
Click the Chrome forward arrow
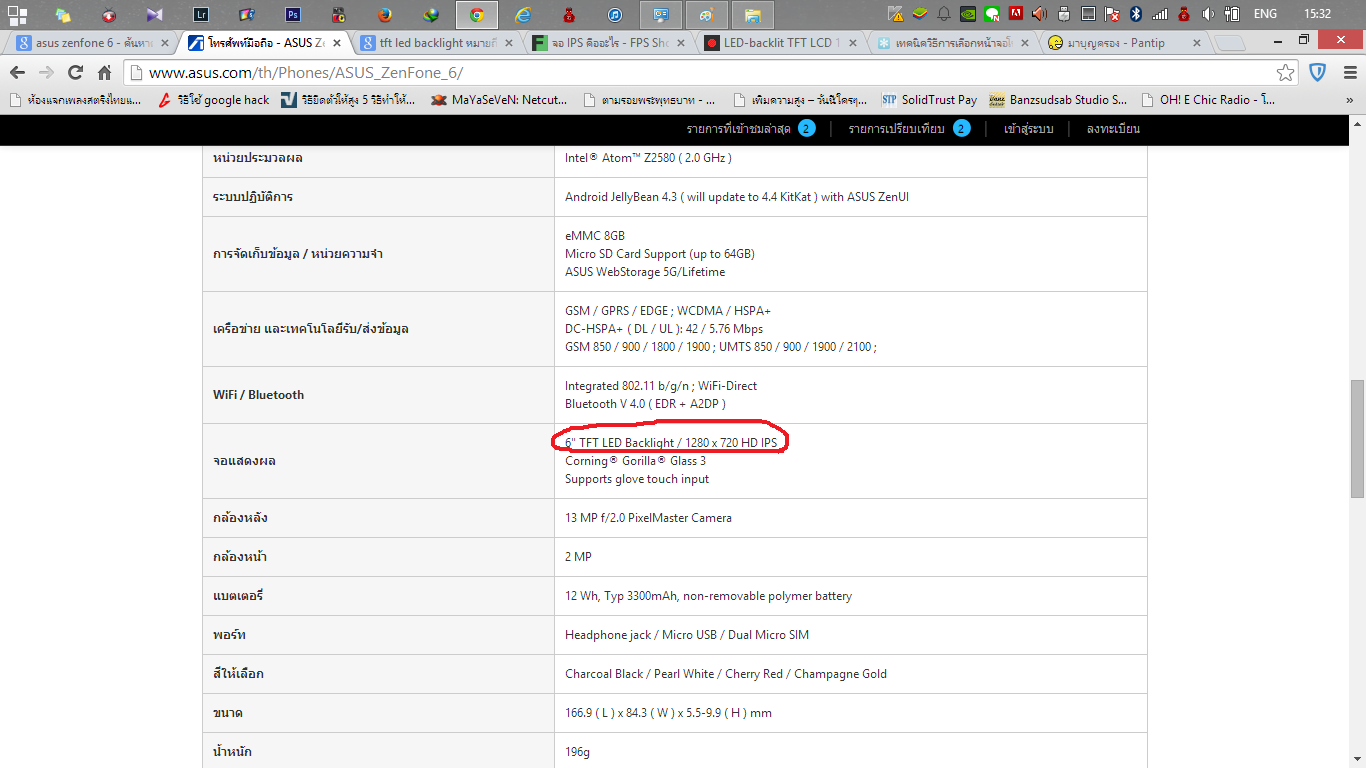click(46, 73)
